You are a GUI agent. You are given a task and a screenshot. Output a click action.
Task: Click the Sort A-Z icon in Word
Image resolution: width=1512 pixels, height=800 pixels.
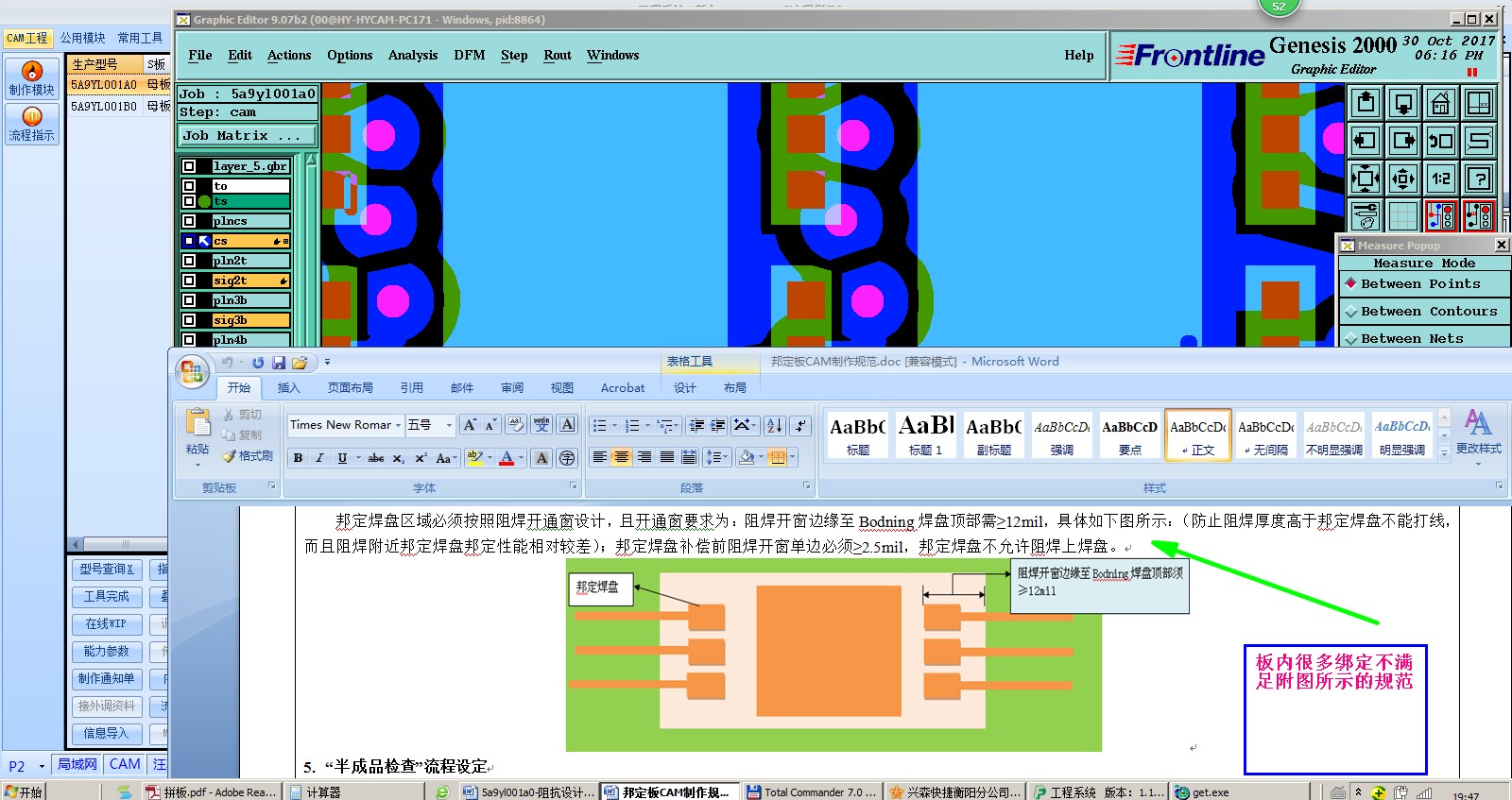point(775,426)
